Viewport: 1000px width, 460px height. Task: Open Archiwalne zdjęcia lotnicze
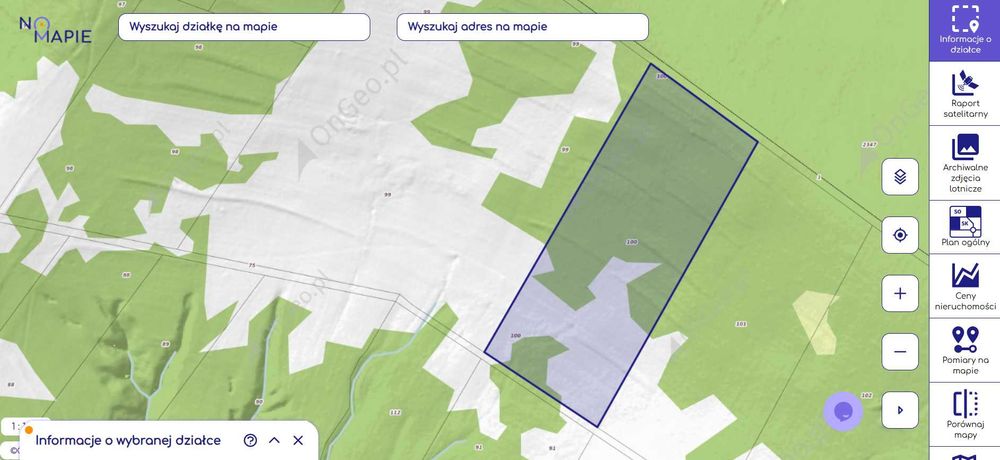pos(964,163)
